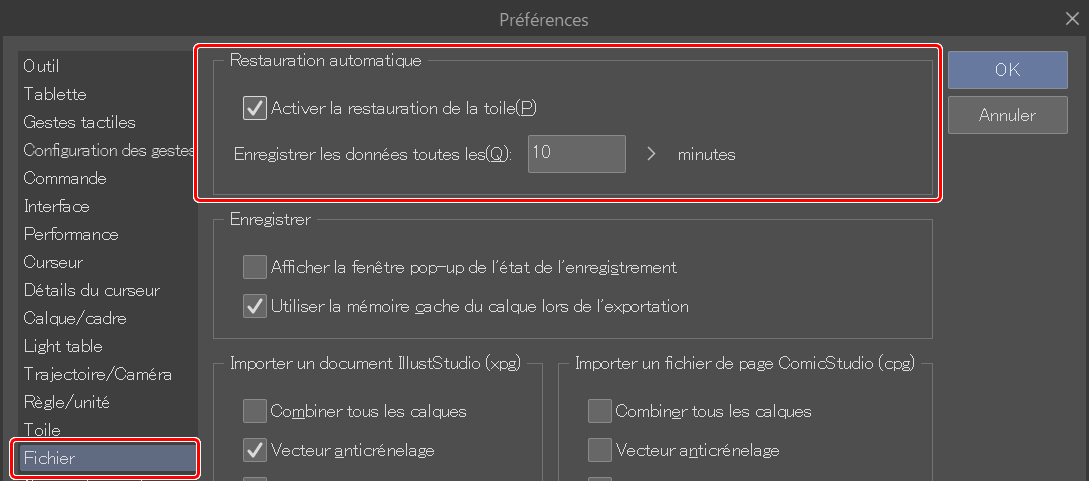
Task: Select Light table in sidebar
Action: point(63,346)
